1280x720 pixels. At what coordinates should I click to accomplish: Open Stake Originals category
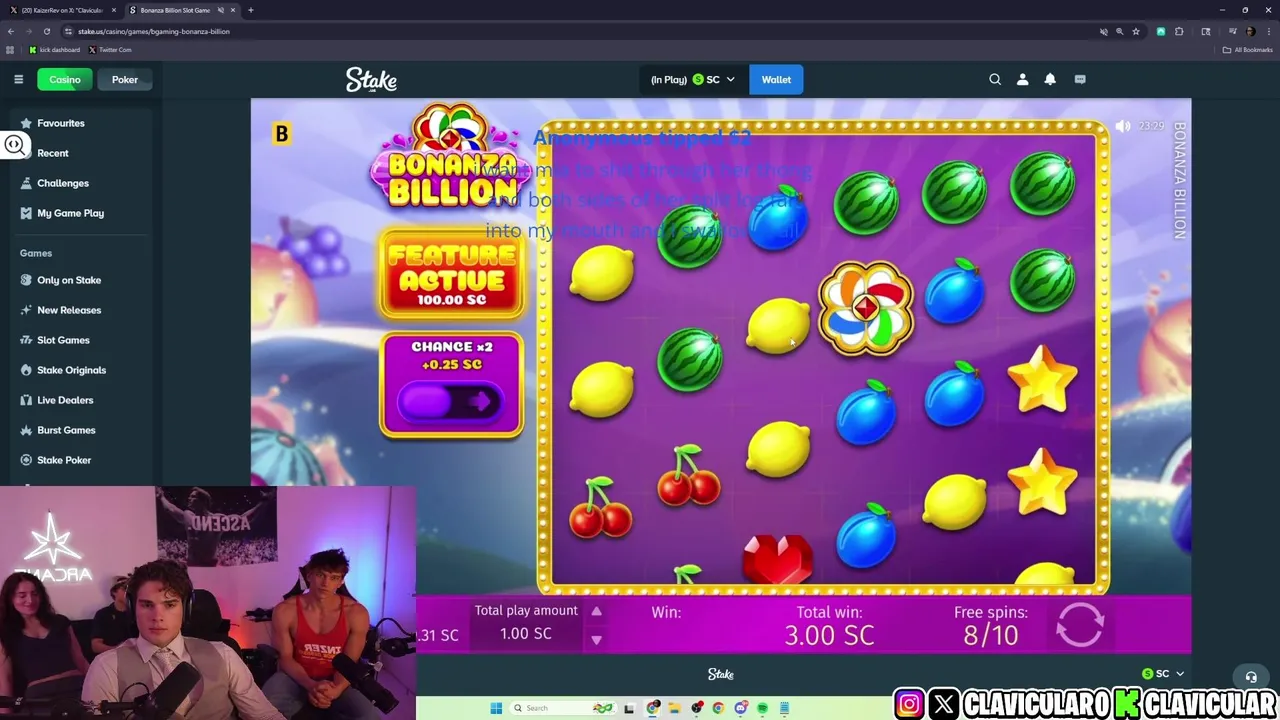pyautogui.click(x=71, y=370)
